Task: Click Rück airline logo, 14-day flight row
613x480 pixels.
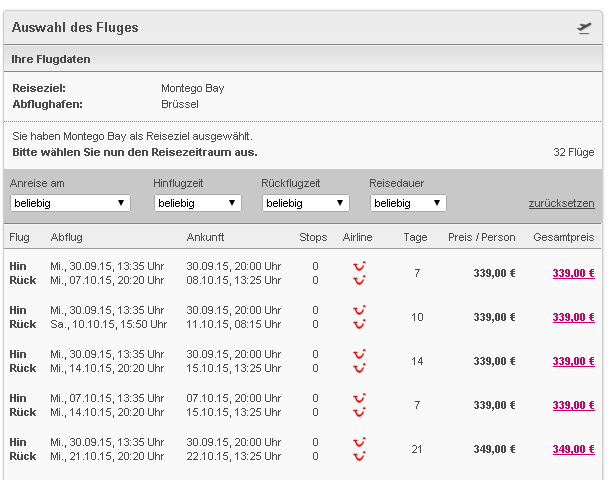Action: click(x=359, y=368)
